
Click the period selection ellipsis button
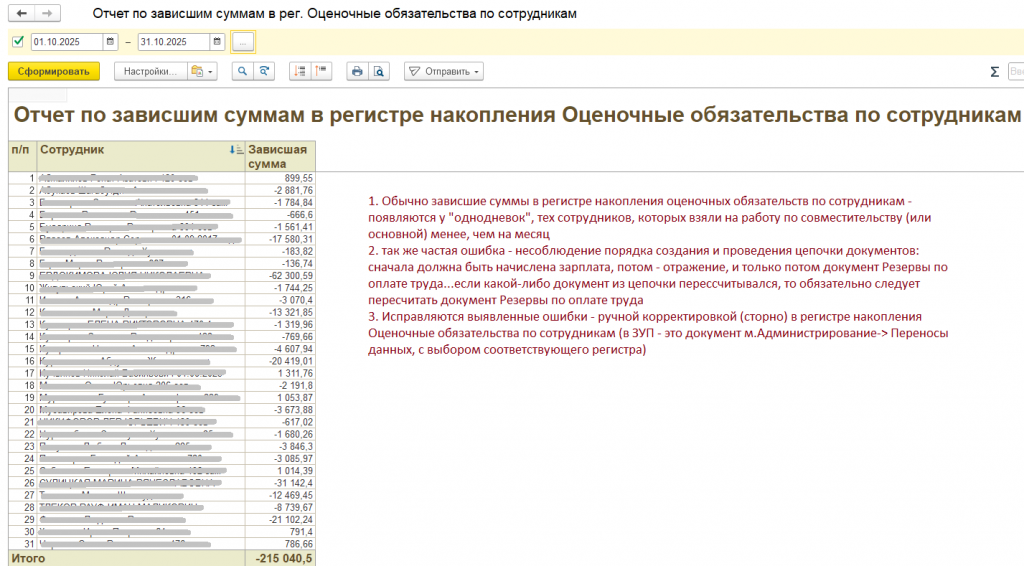[243, 42]
